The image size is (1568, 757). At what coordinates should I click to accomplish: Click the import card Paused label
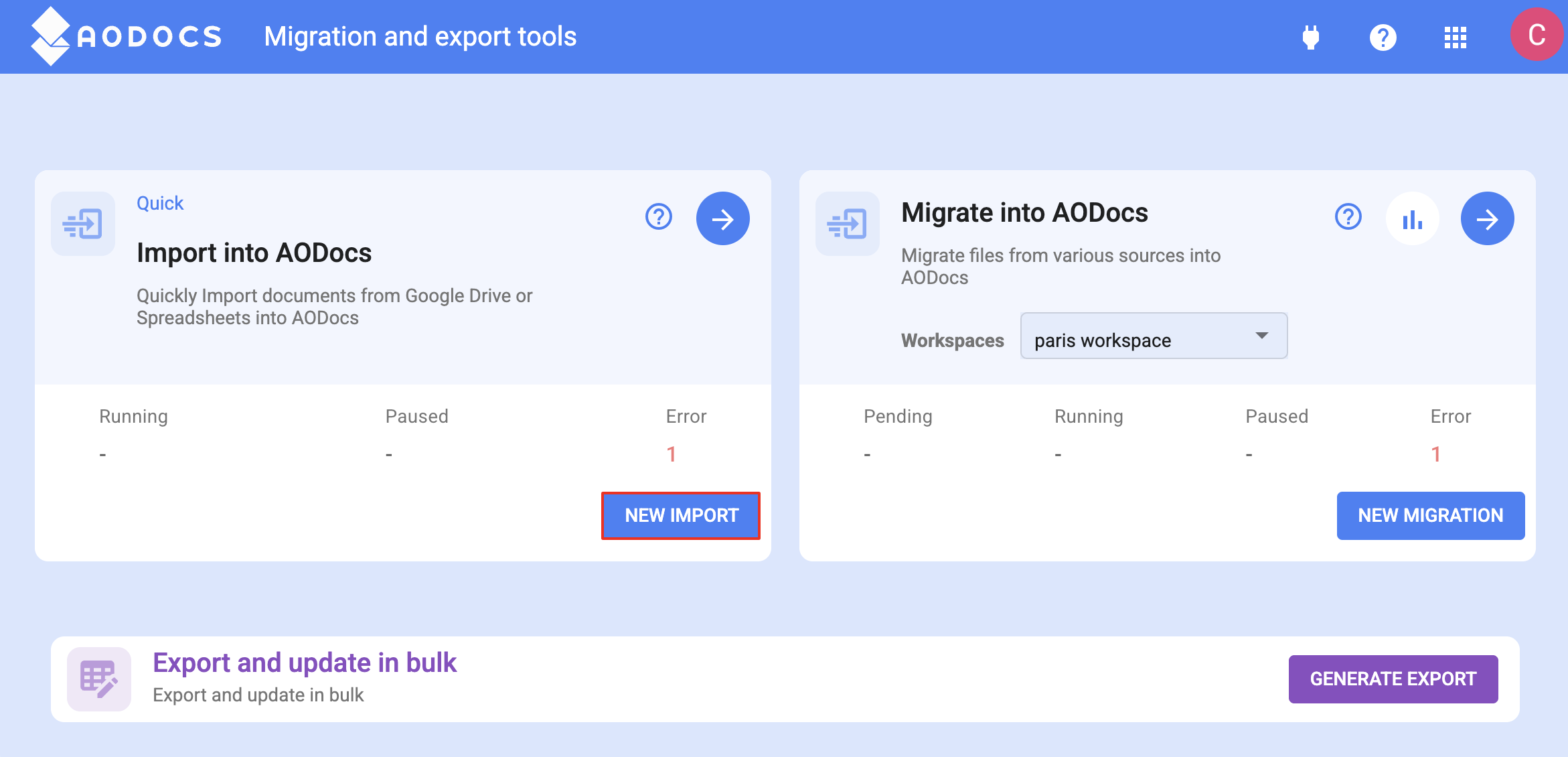(x=417, y=417)
